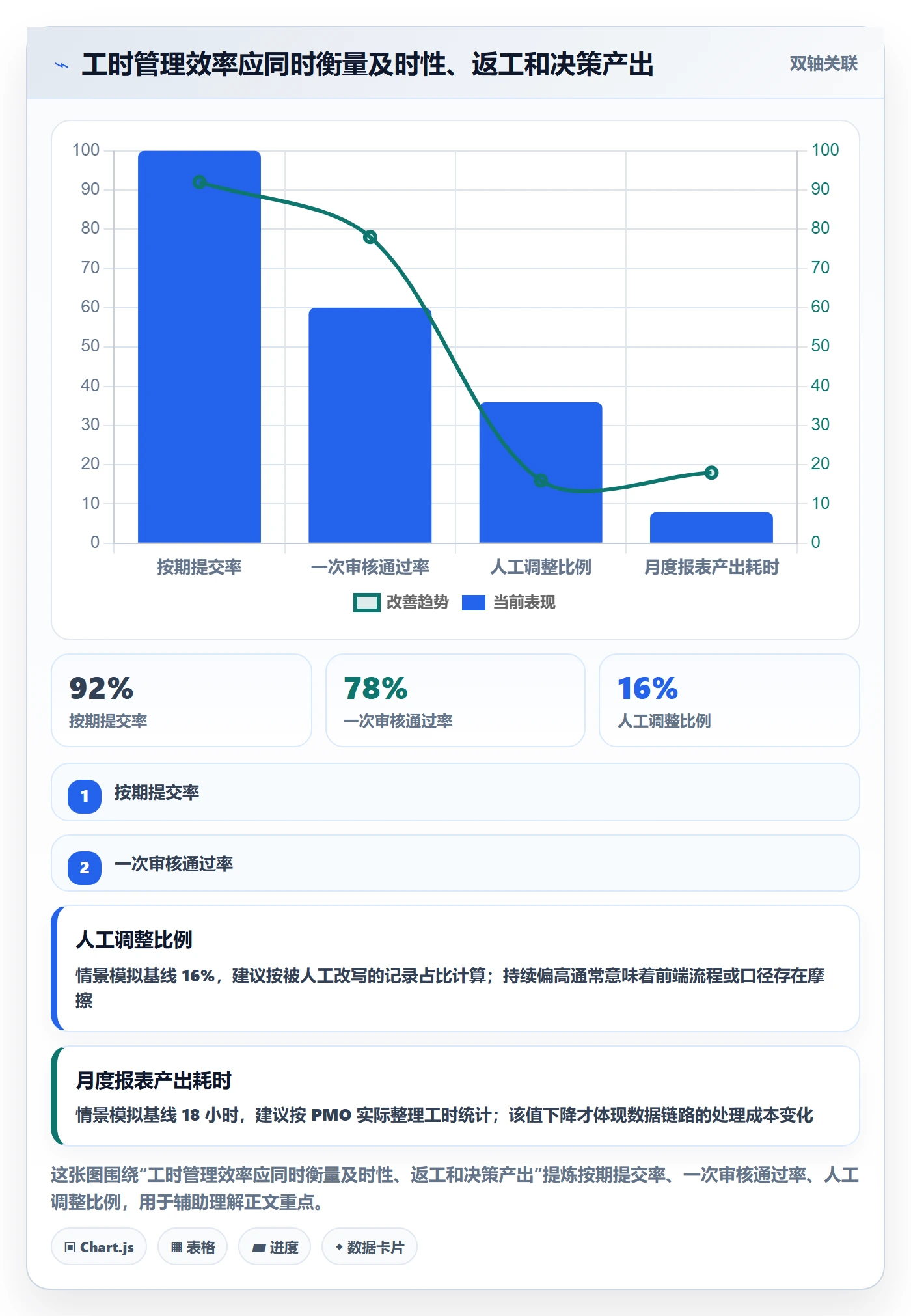
Task: Click the lightning icon beside the title
Action: pyautogui.click(x=62, y=65)
